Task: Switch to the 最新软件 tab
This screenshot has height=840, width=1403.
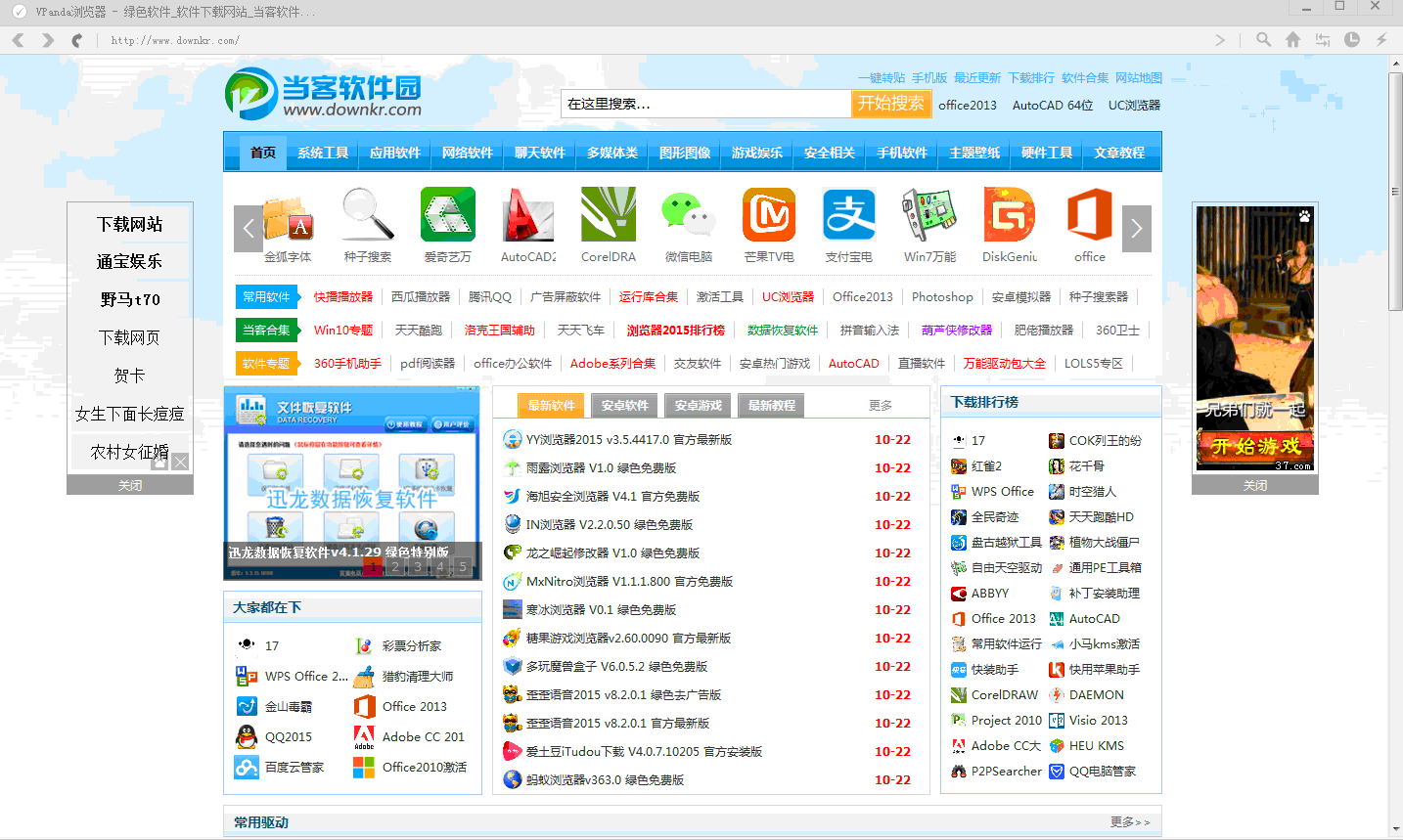Action: point(552,405)
